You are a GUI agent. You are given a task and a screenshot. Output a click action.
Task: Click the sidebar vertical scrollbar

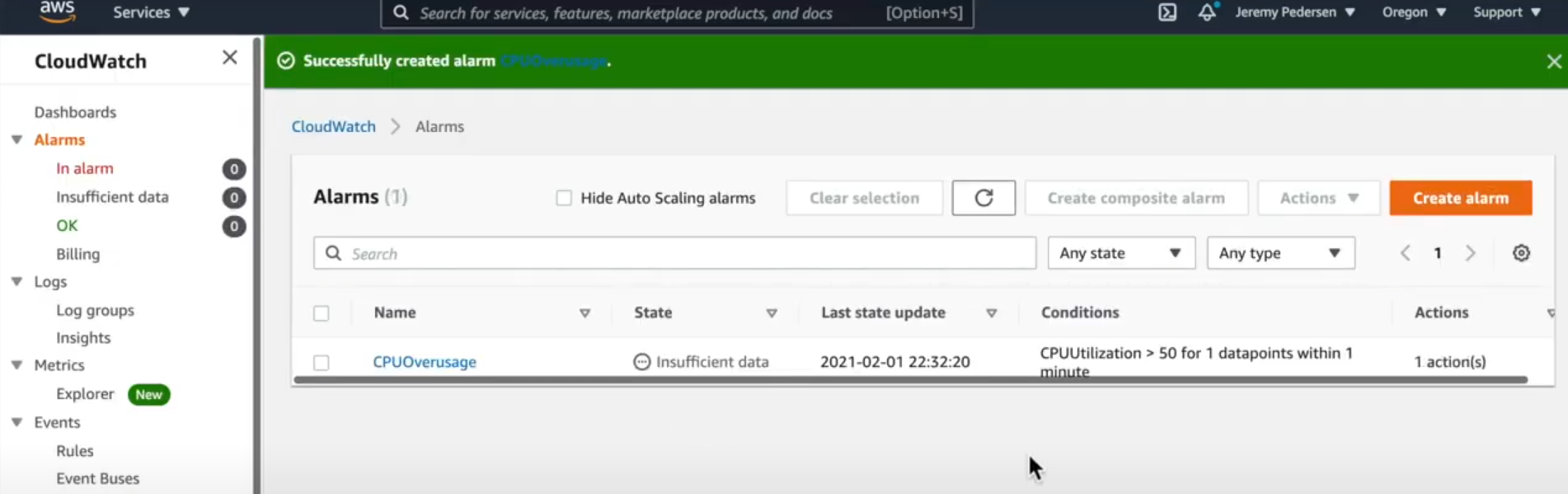tap(256, 264)
